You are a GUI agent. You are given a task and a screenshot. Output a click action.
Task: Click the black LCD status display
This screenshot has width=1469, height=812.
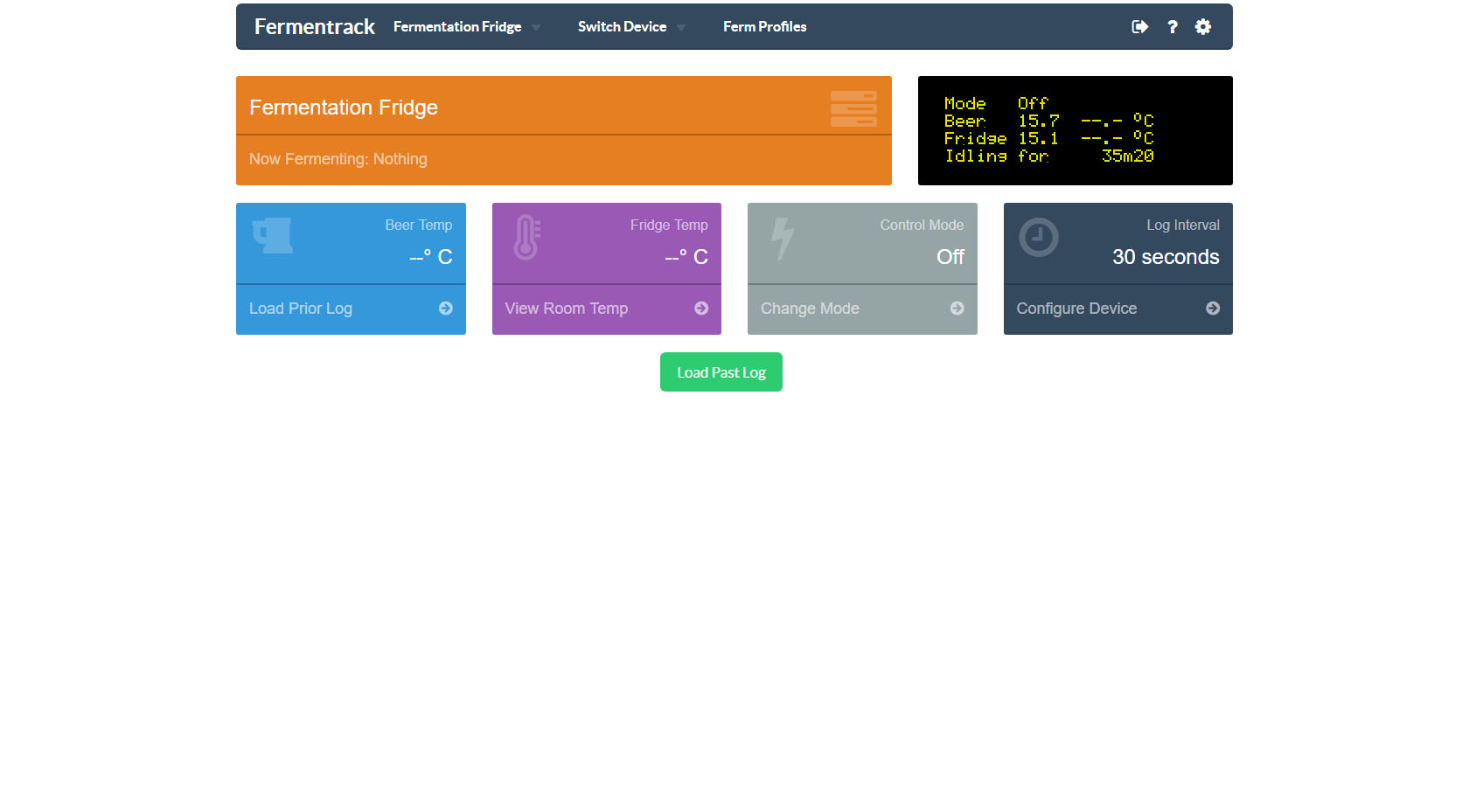[1076, 130]
